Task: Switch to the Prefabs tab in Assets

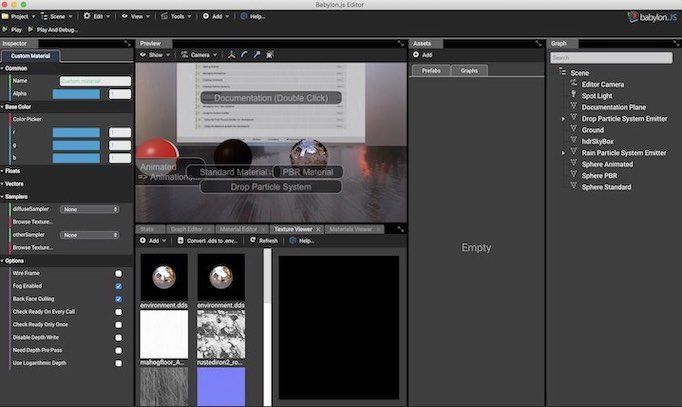Action: [431, 70]
